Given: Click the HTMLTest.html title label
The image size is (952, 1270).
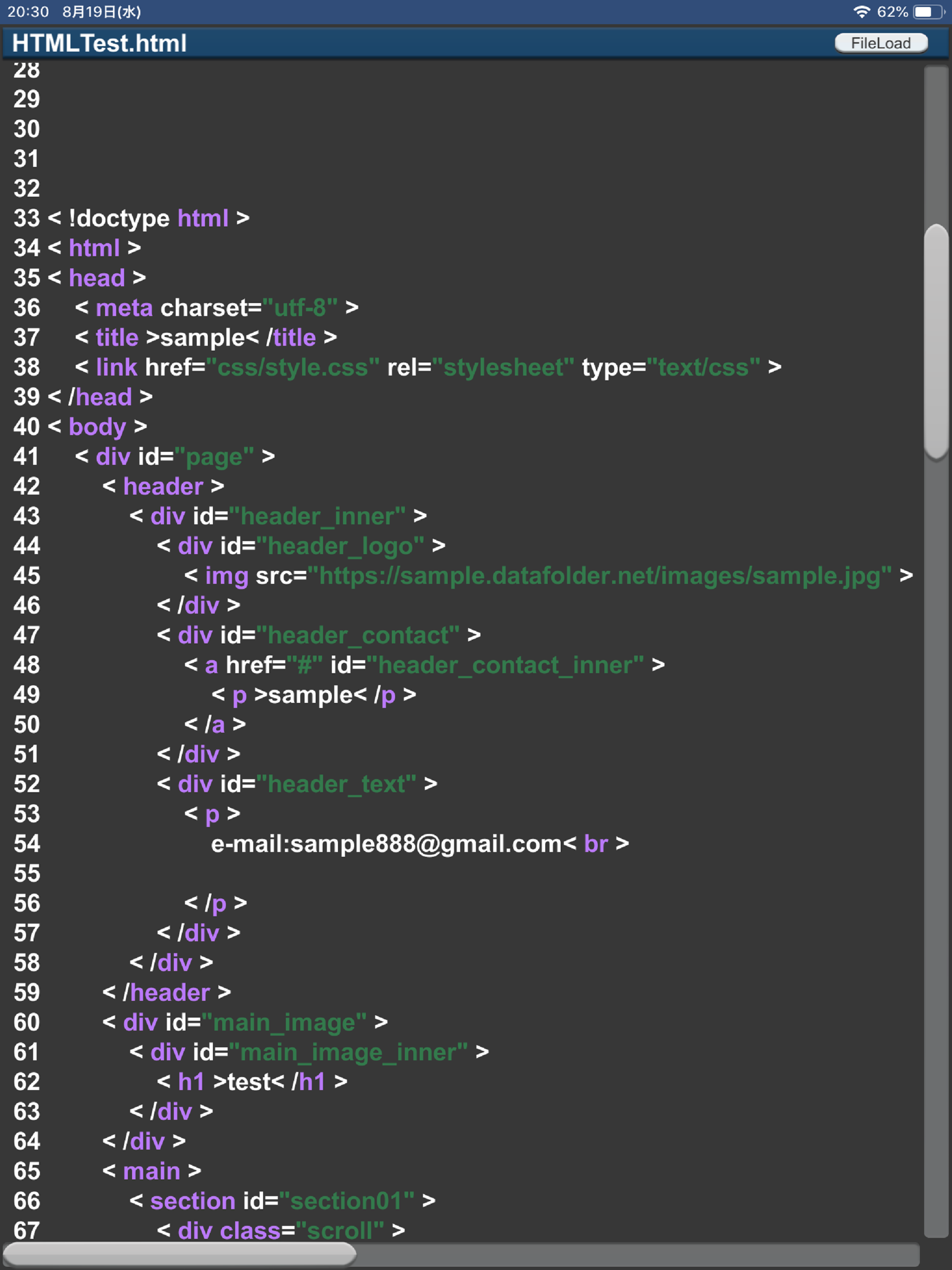Looking at the screenshot, I should [x=98, y=42].
